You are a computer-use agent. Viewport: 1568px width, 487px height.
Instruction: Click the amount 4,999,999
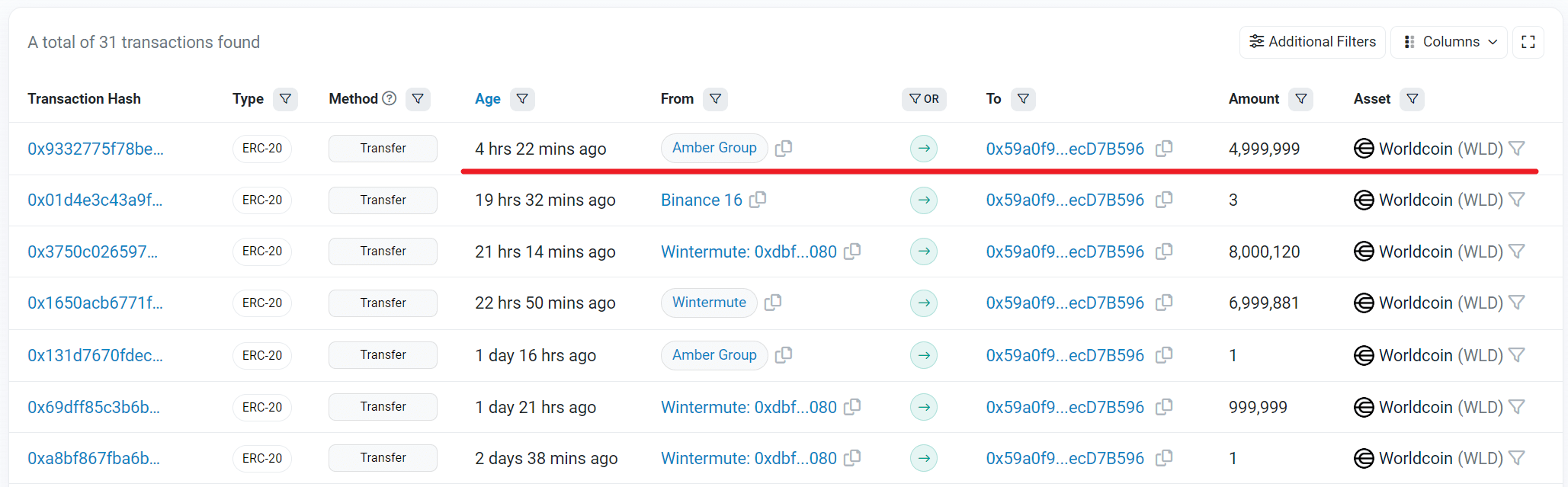(x=1264, y=149)
